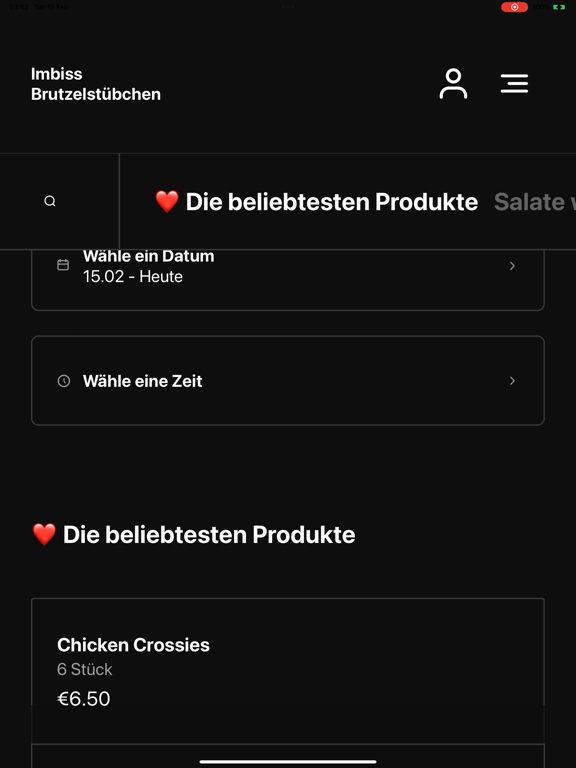The image size is (576, 768).
Task: Tap the €6.50 price of Chicken Crossies
Action: [84, 699]
